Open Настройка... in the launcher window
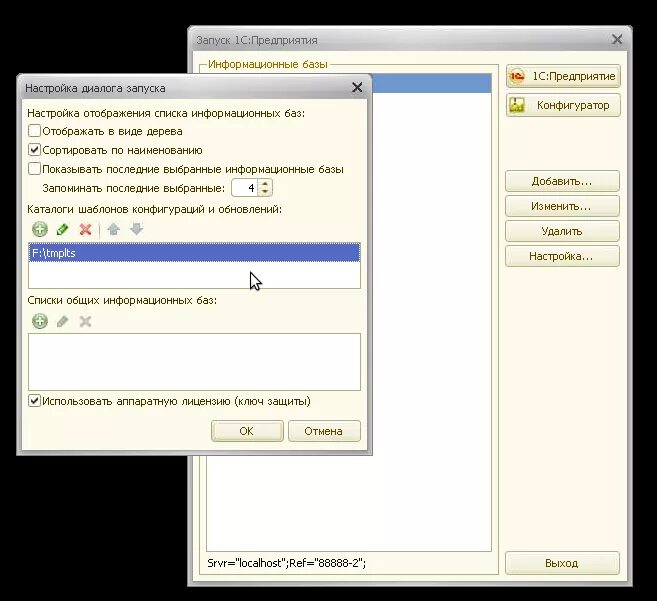Viewport: 657px width, 601px height. (x=562, y=256)
